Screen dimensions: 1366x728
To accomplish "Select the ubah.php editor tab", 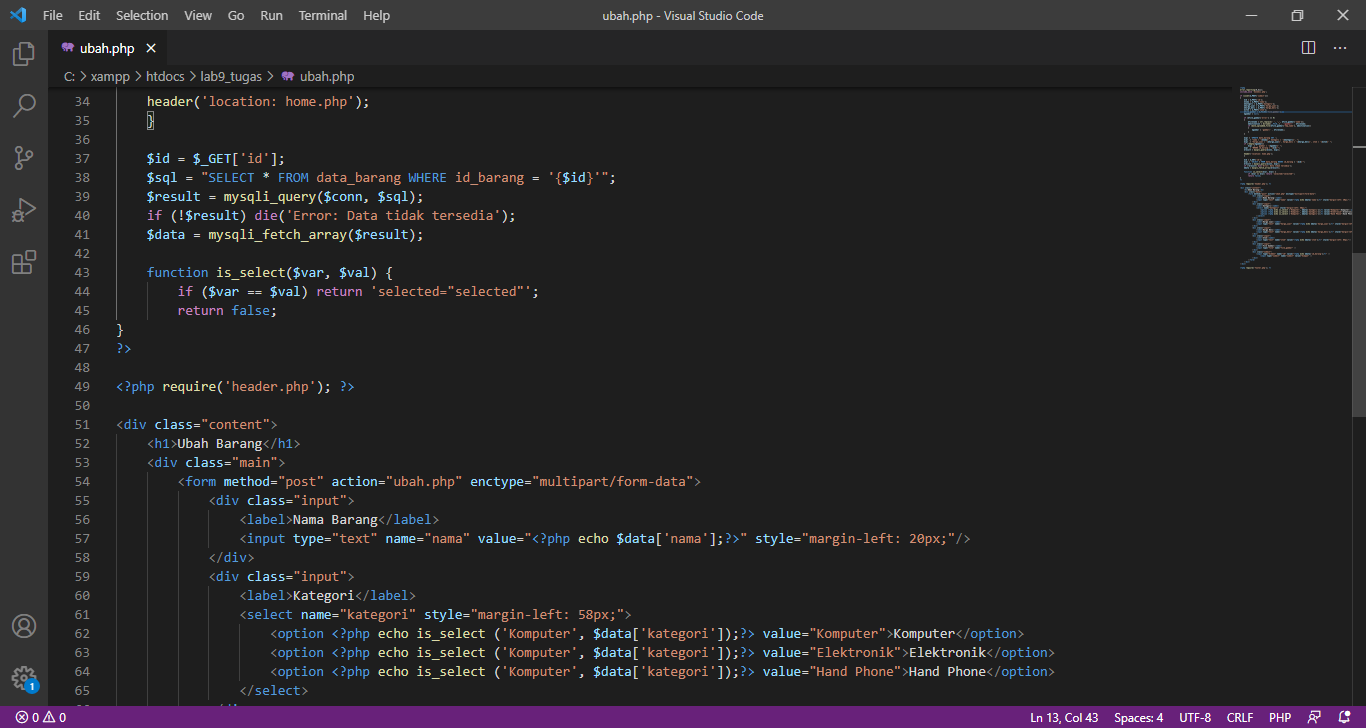I will pyautogui.click(x=108, y=48).
